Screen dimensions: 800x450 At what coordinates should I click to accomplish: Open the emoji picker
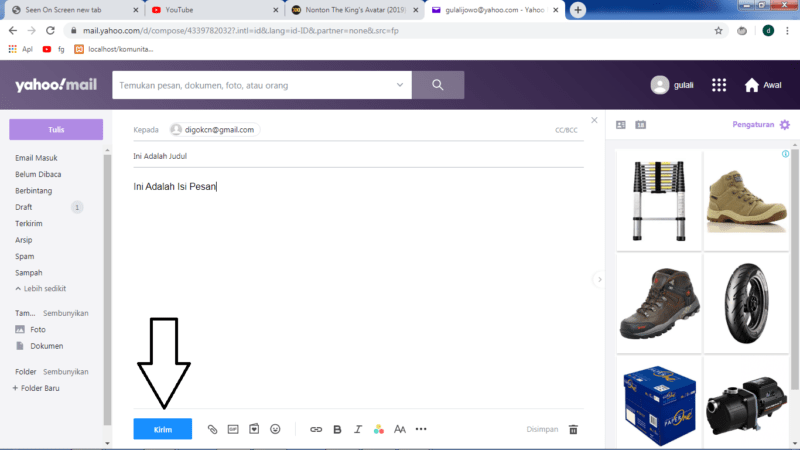click(x=275, y=429)
